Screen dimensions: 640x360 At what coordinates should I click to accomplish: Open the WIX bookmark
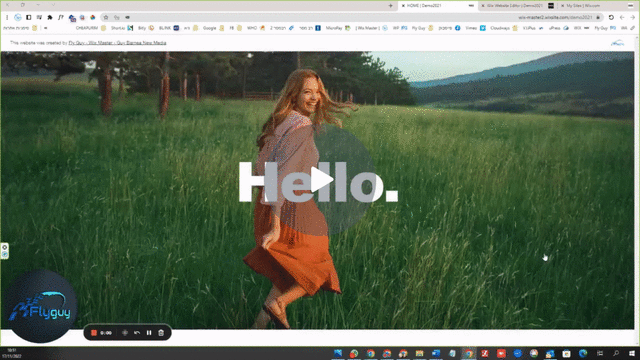tap(582, 28)
